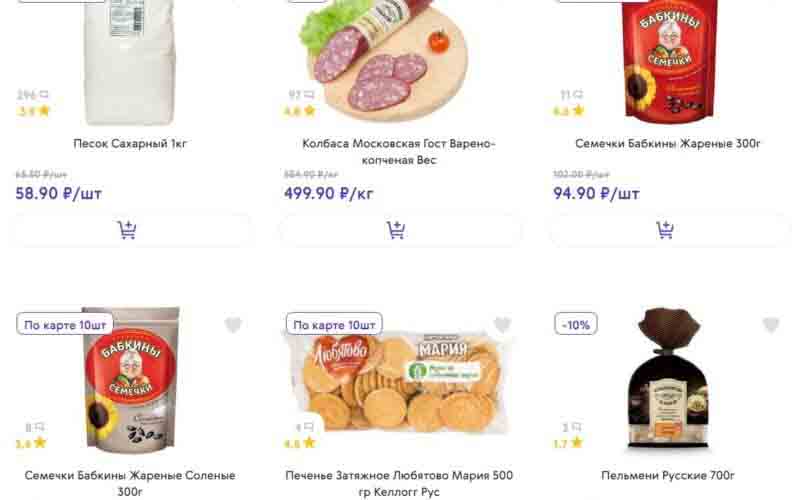
Task: Open Семечки Бабкины Жареные 300г title
Action: click(668, 144)
